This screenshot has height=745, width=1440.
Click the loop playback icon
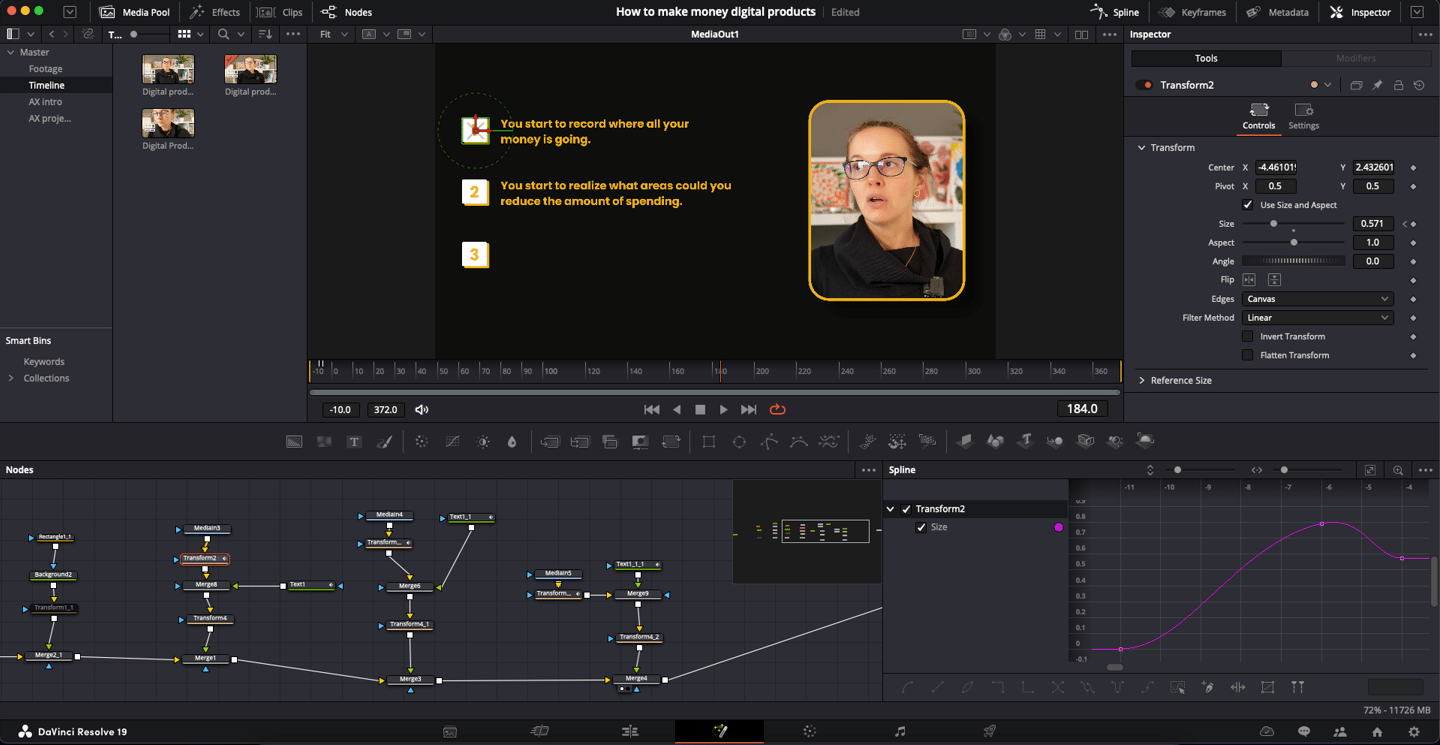pyautogui.click(x=777, y=409)
